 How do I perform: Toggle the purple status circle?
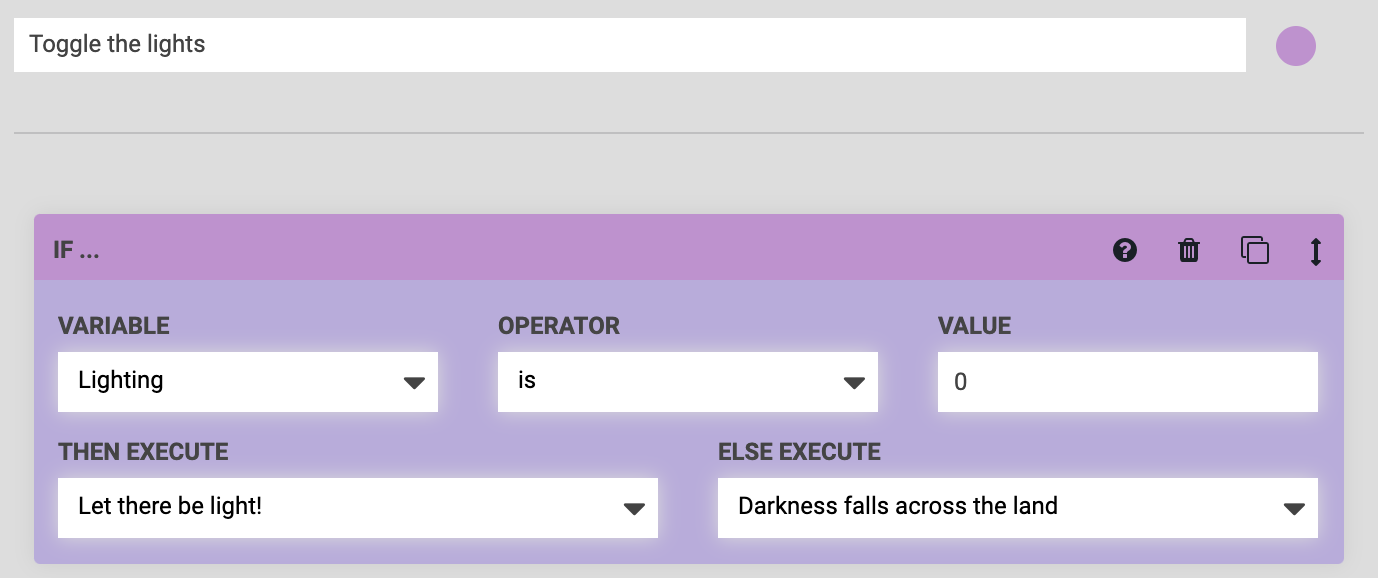pyautogui.click(x=1296, y=45)
